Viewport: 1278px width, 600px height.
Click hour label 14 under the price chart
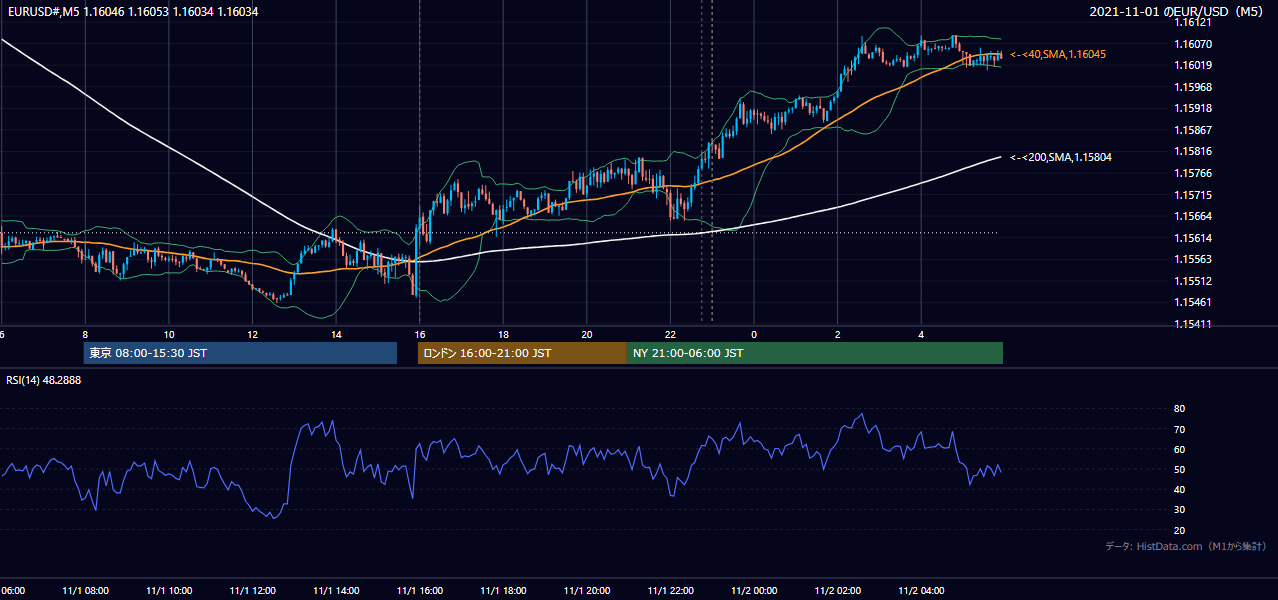(x=336, y=335)
